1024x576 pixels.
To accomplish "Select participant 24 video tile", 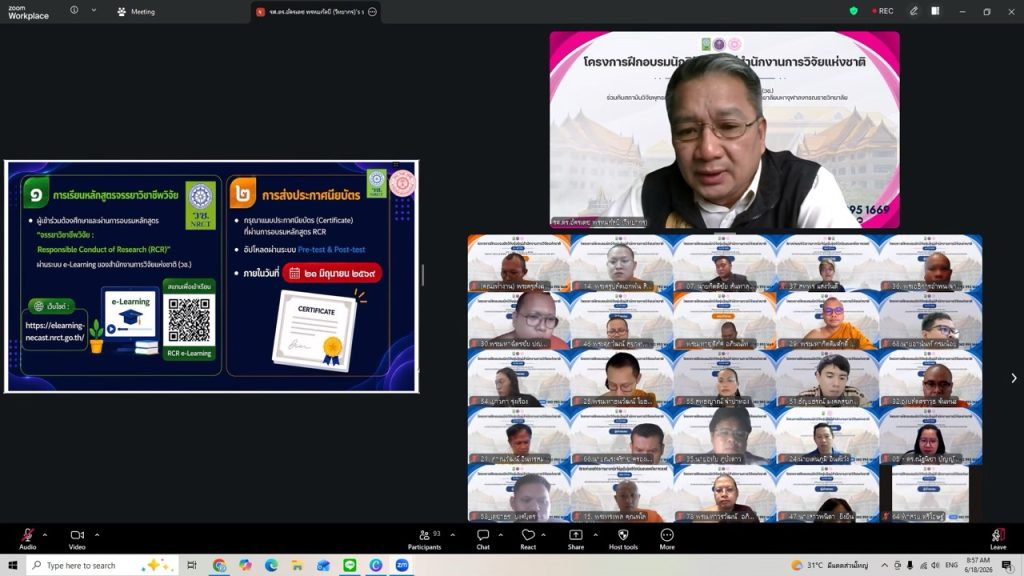I will point(827,436).
